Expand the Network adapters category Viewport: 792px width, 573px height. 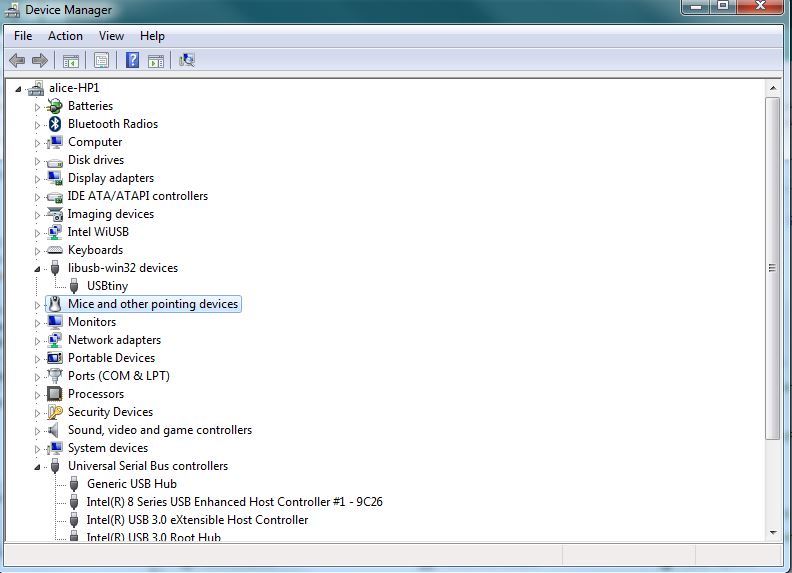[x=37, y=341]
